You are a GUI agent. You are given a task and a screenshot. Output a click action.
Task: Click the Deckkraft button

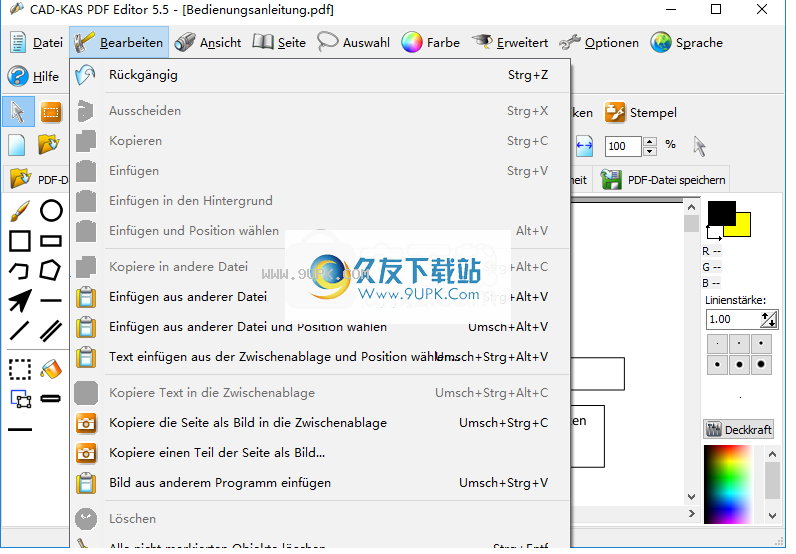tap(739, 430)
